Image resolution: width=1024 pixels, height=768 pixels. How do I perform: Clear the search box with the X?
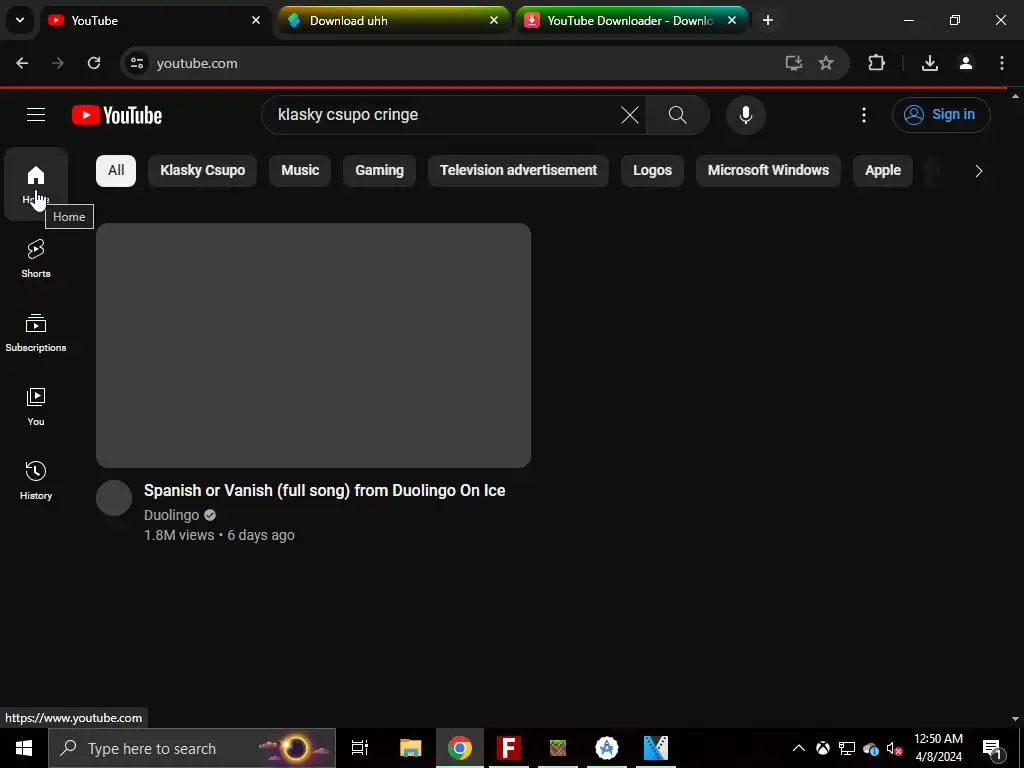click(x=630, y=115)
